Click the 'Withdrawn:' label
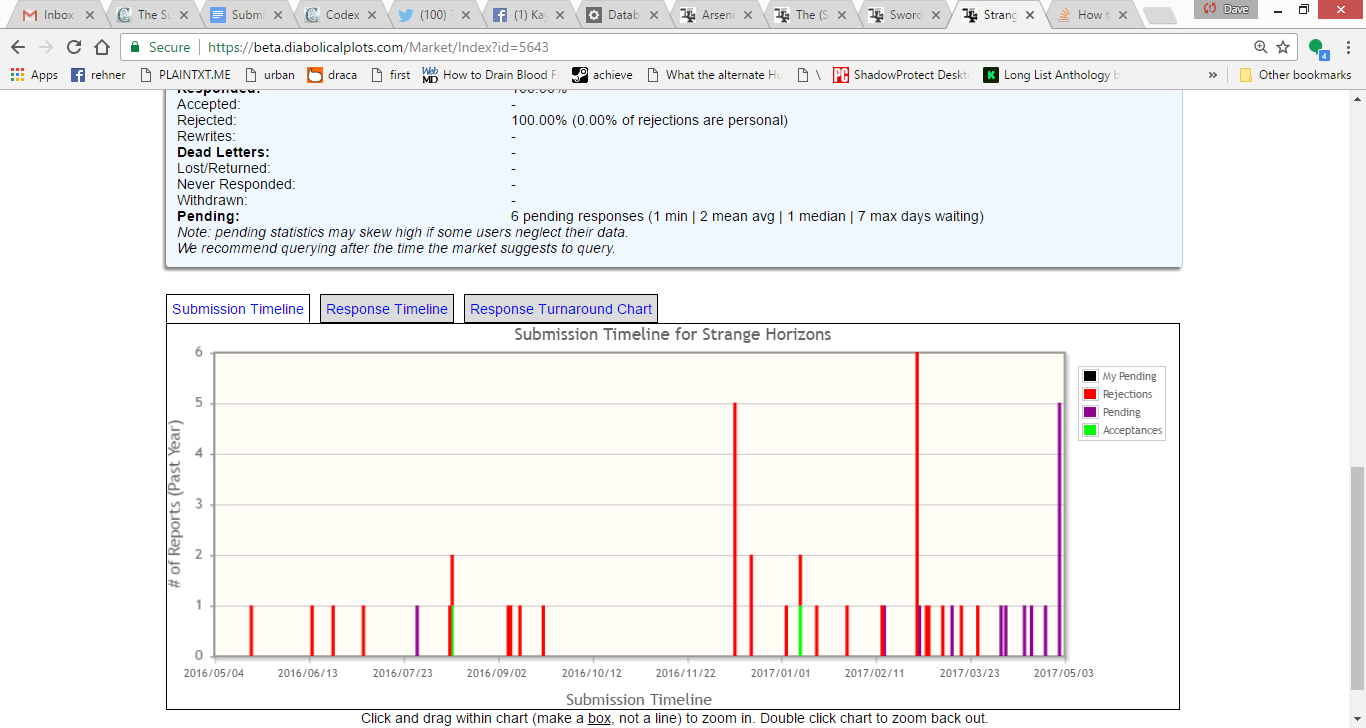Image resolution: width=1366 pixels, height=728 pixels. tap(210, 200)
